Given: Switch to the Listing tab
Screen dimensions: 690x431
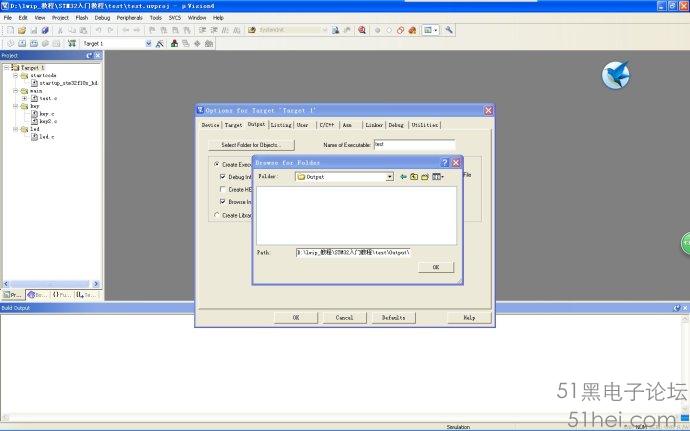Looking at the screenshot, I should pos(281,125).
